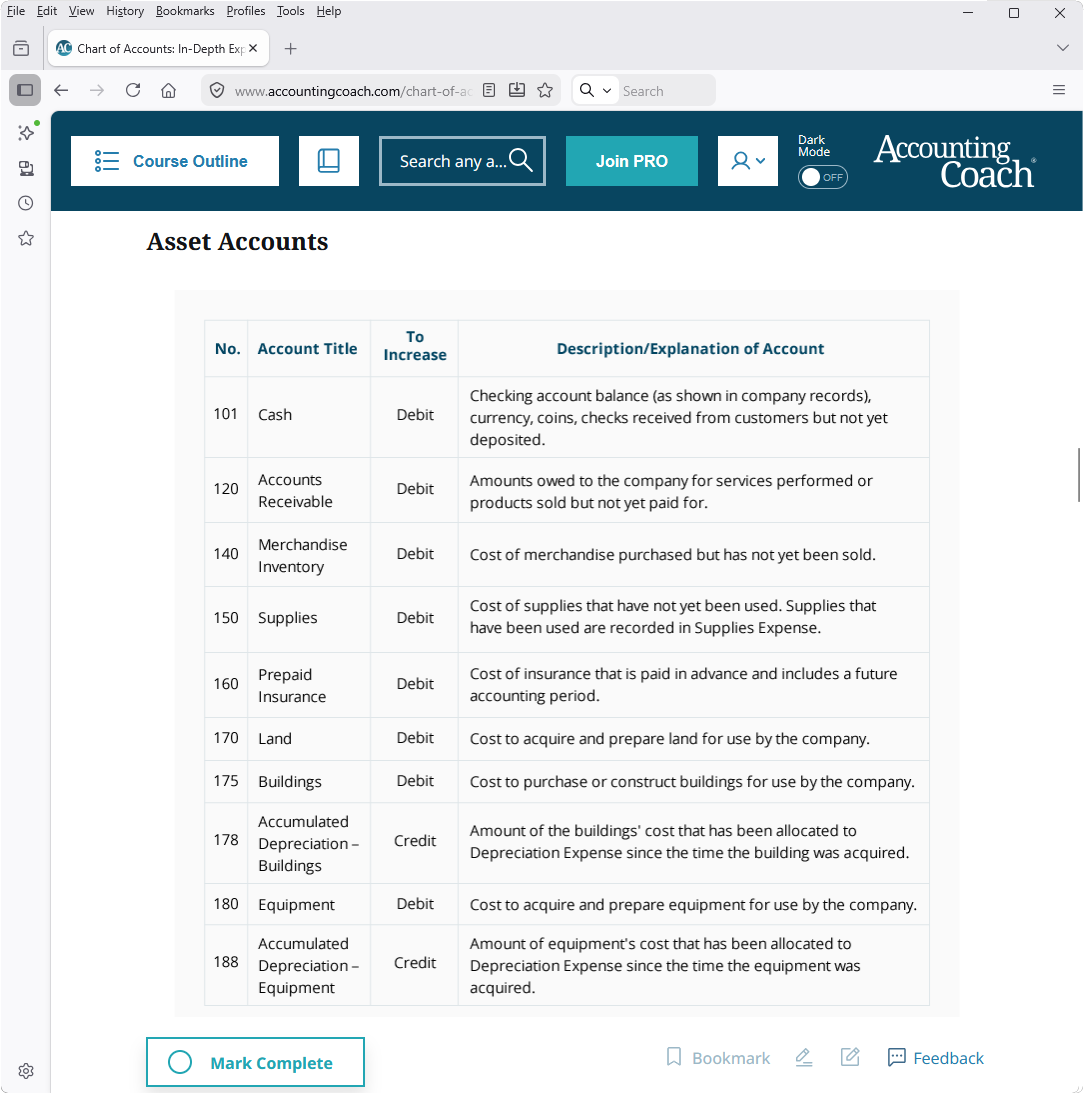1084x1094 pixels.
Task: Open the Profiles menu
Action: point(246,11)
